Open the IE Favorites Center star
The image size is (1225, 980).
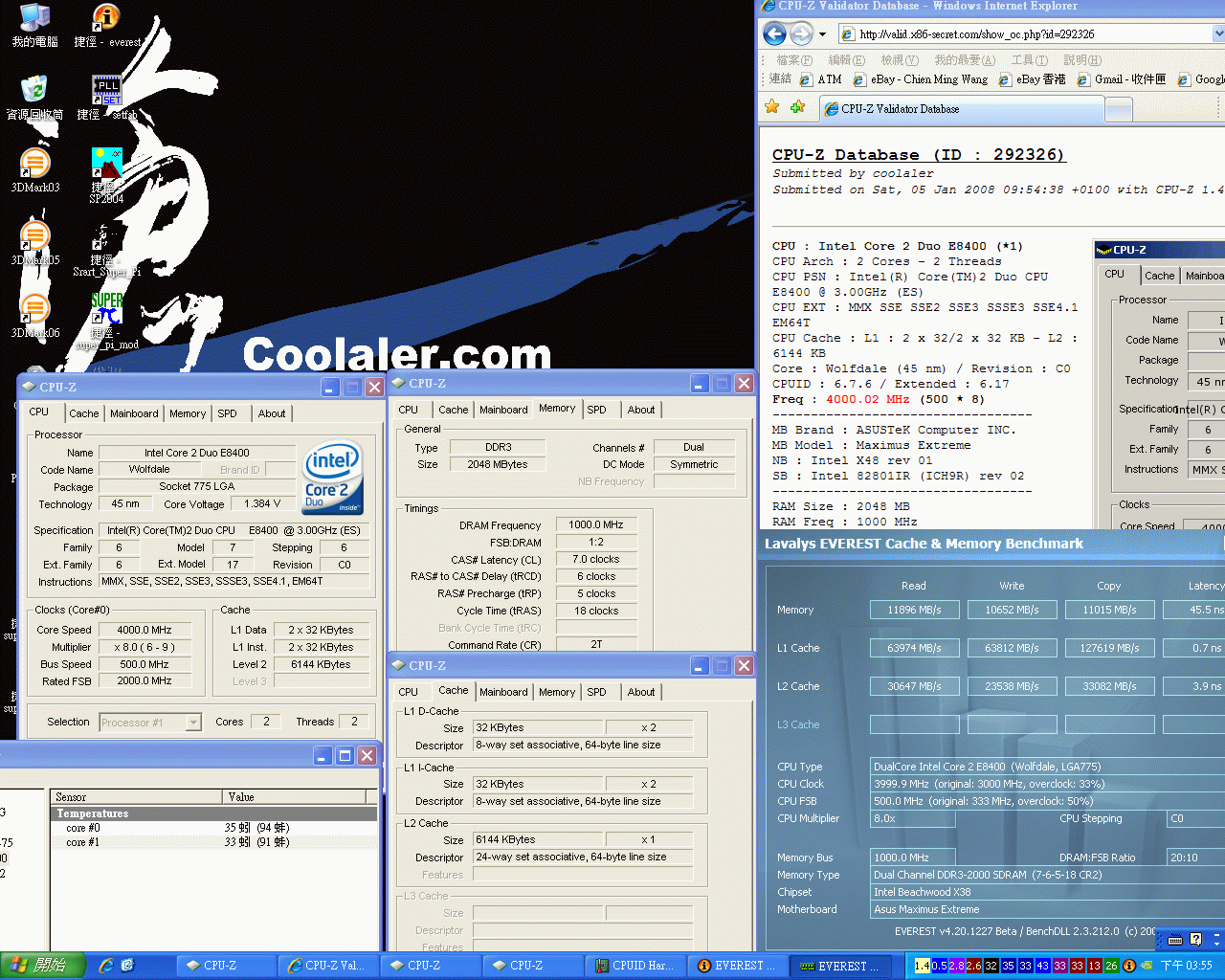[771, 107]
